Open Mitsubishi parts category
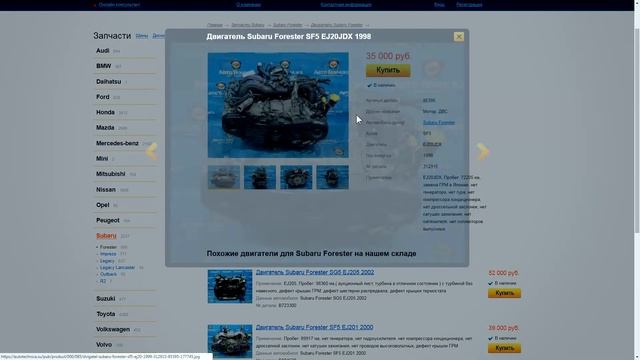The height and width of the screenshot is (360, 640). pyautogui.click(x=111, y=174)
